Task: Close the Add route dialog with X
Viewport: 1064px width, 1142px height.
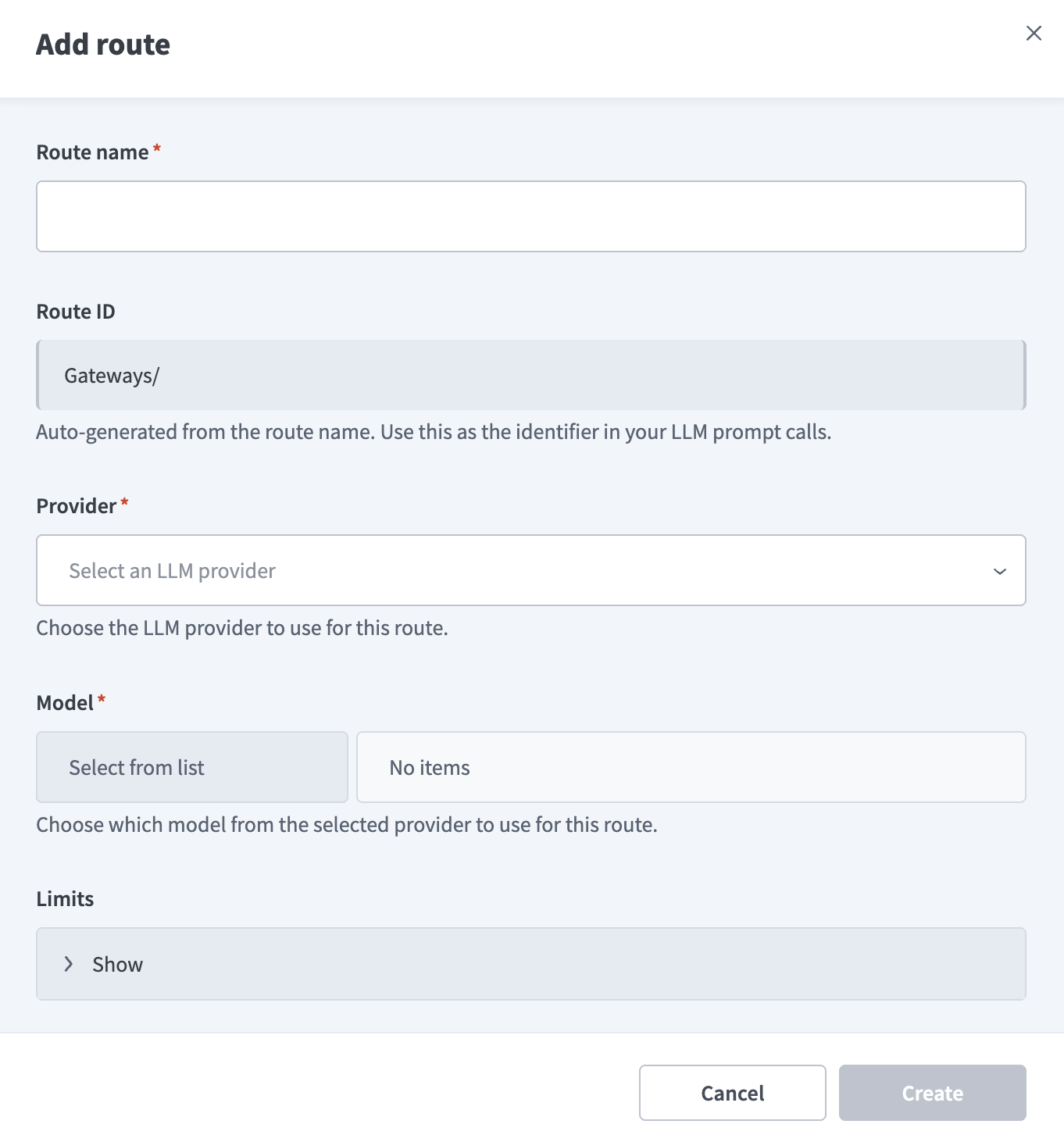Action: tap(1034, 33)
